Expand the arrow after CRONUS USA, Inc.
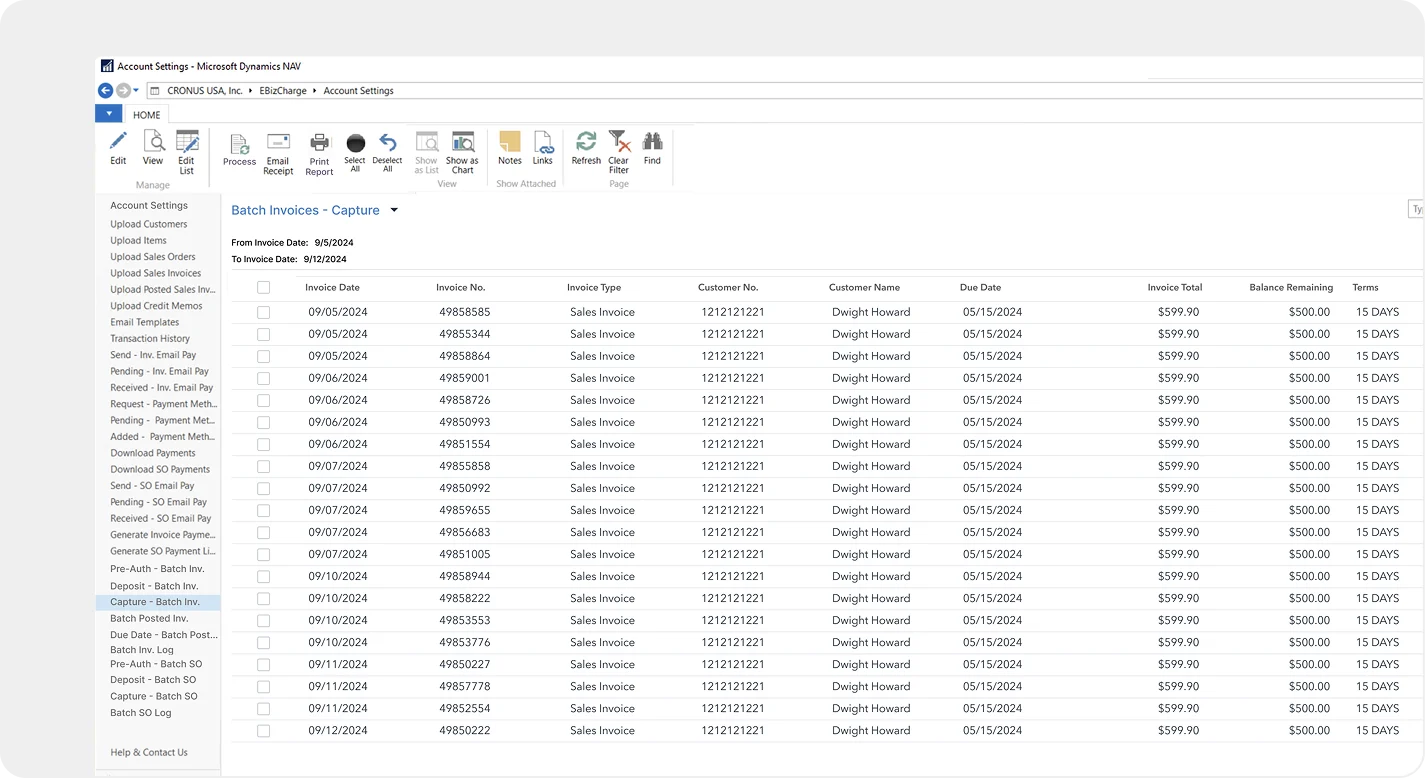 coord(250,91)
